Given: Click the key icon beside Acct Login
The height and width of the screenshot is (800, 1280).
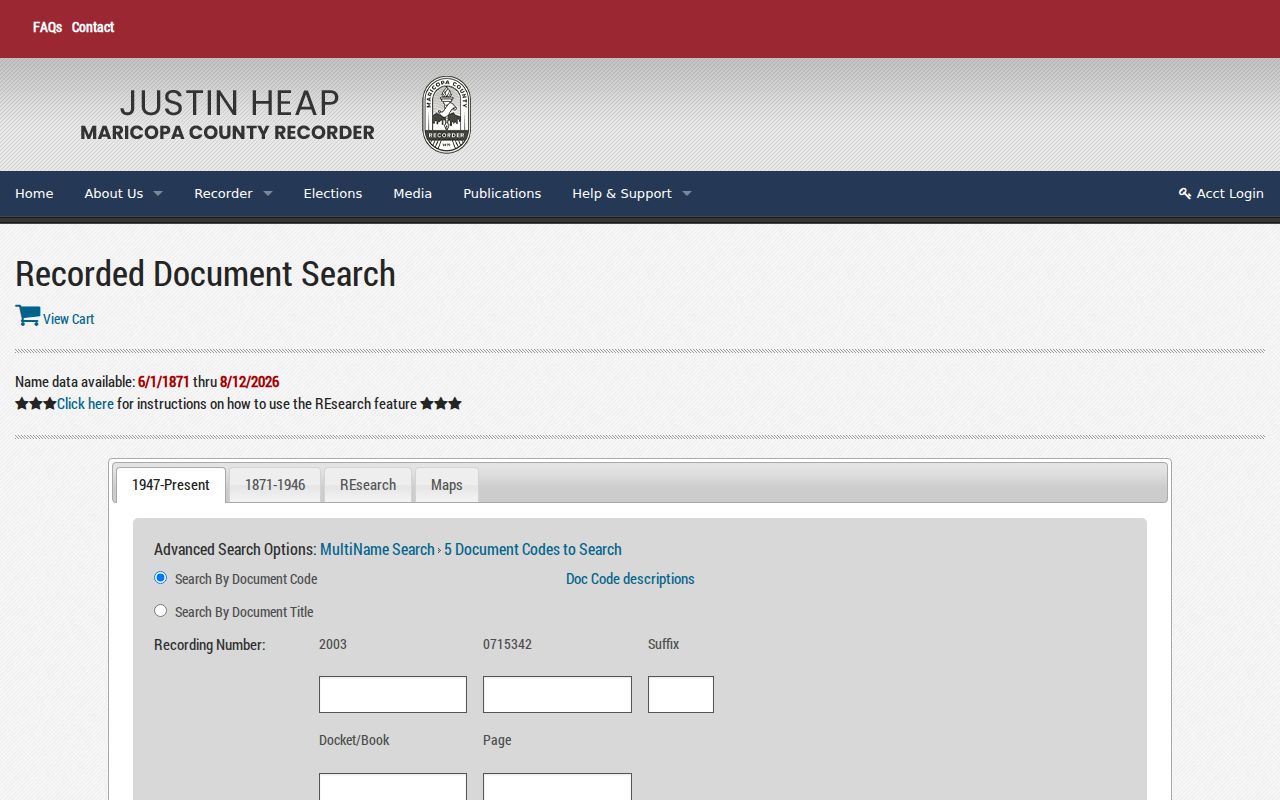Looking at the screenshot, I should pyautogui.click(x=1185, y=194).
